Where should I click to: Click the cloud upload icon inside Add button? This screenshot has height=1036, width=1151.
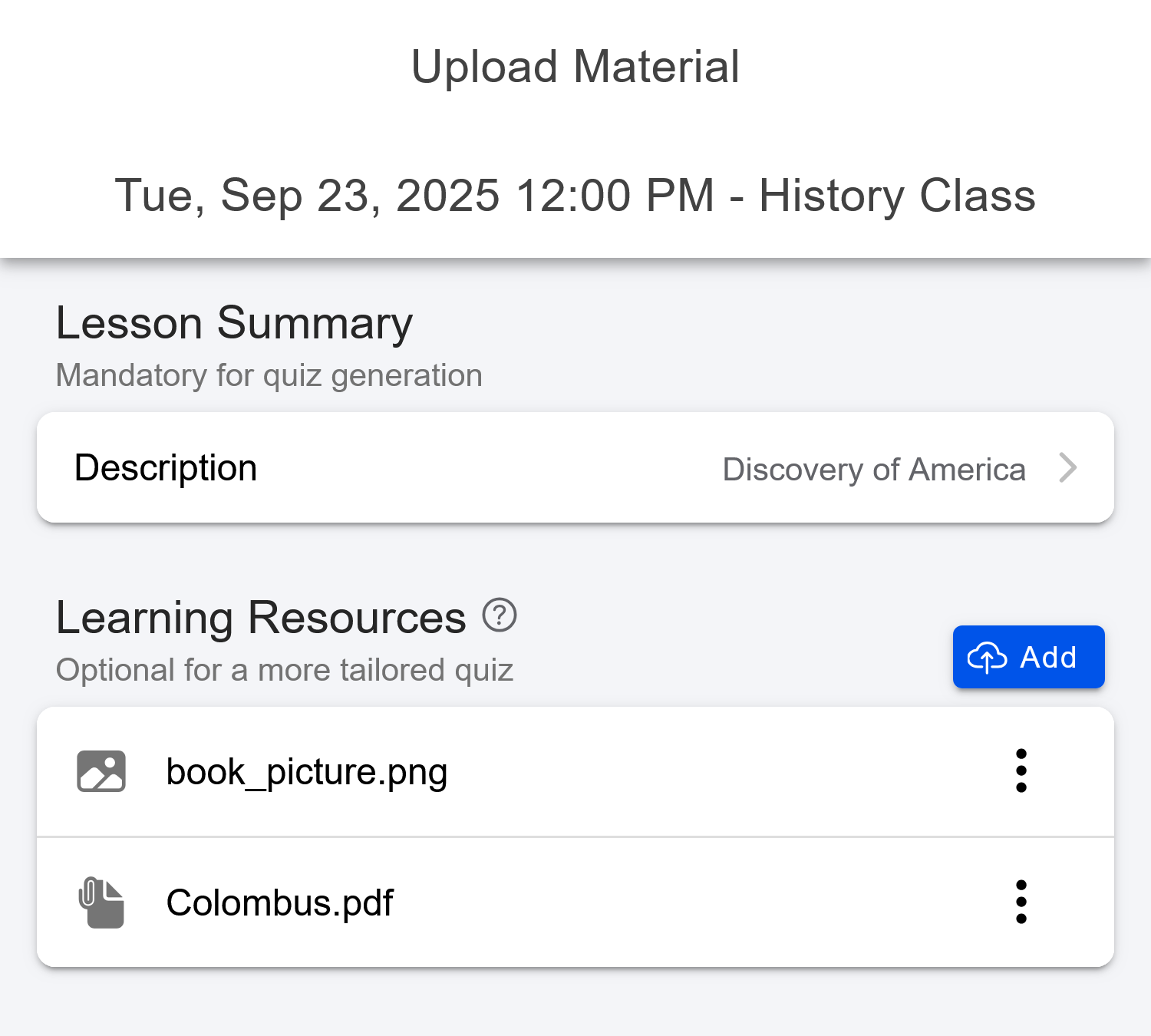[987, 657]
